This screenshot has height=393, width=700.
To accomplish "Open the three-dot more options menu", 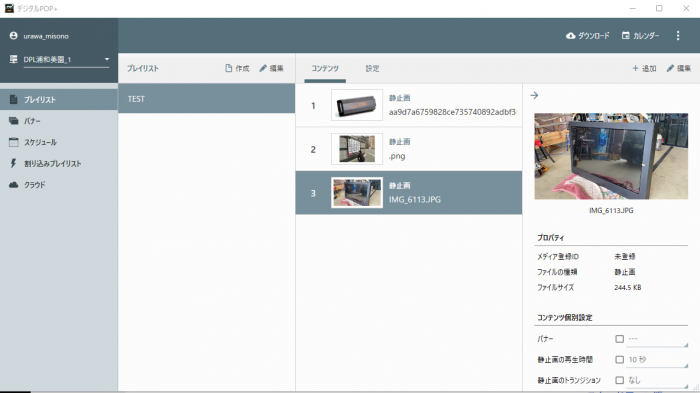I will pyautogui.click(x=678, y=36).
